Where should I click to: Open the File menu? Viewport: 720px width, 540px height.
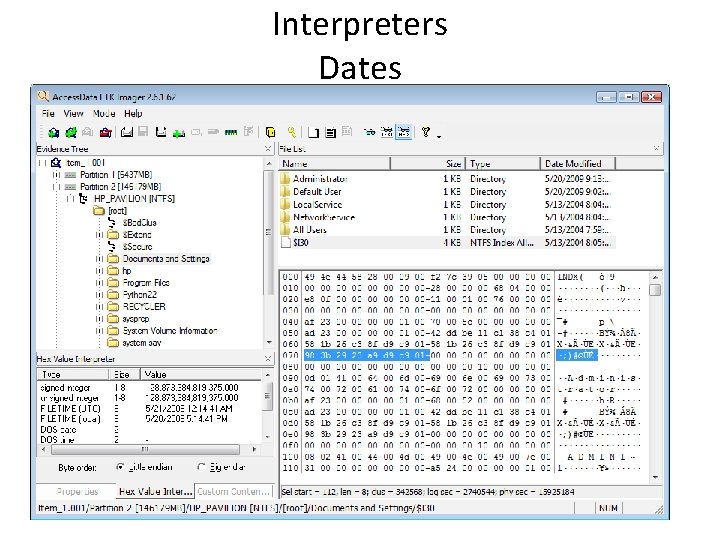click(48, 113)
